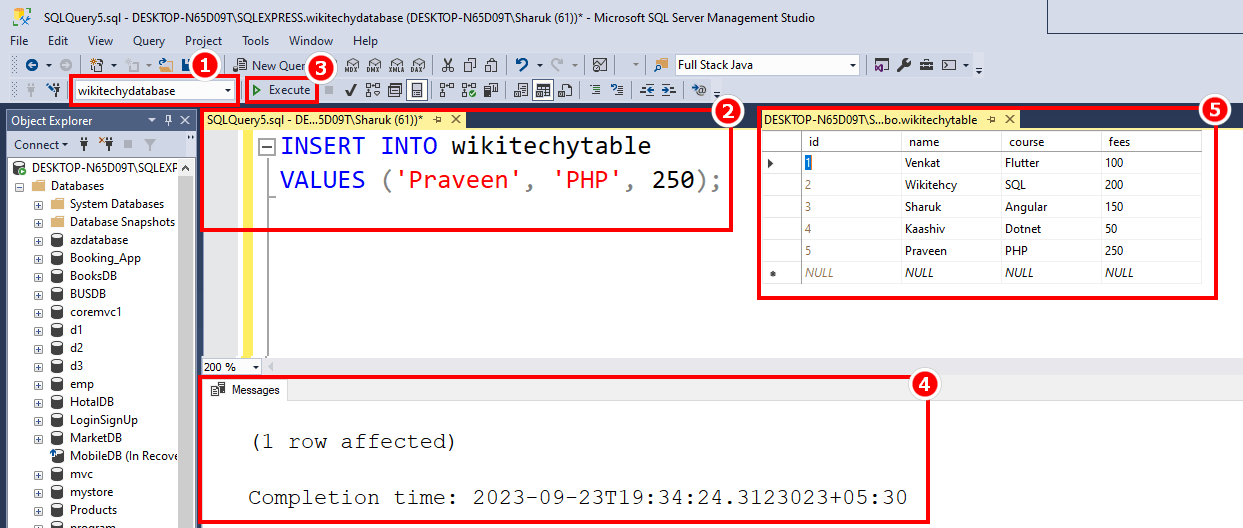Click the Cut scissors icon
Image resolution: width=1243 pixels, height=528 pixels.
coord(448,65)
